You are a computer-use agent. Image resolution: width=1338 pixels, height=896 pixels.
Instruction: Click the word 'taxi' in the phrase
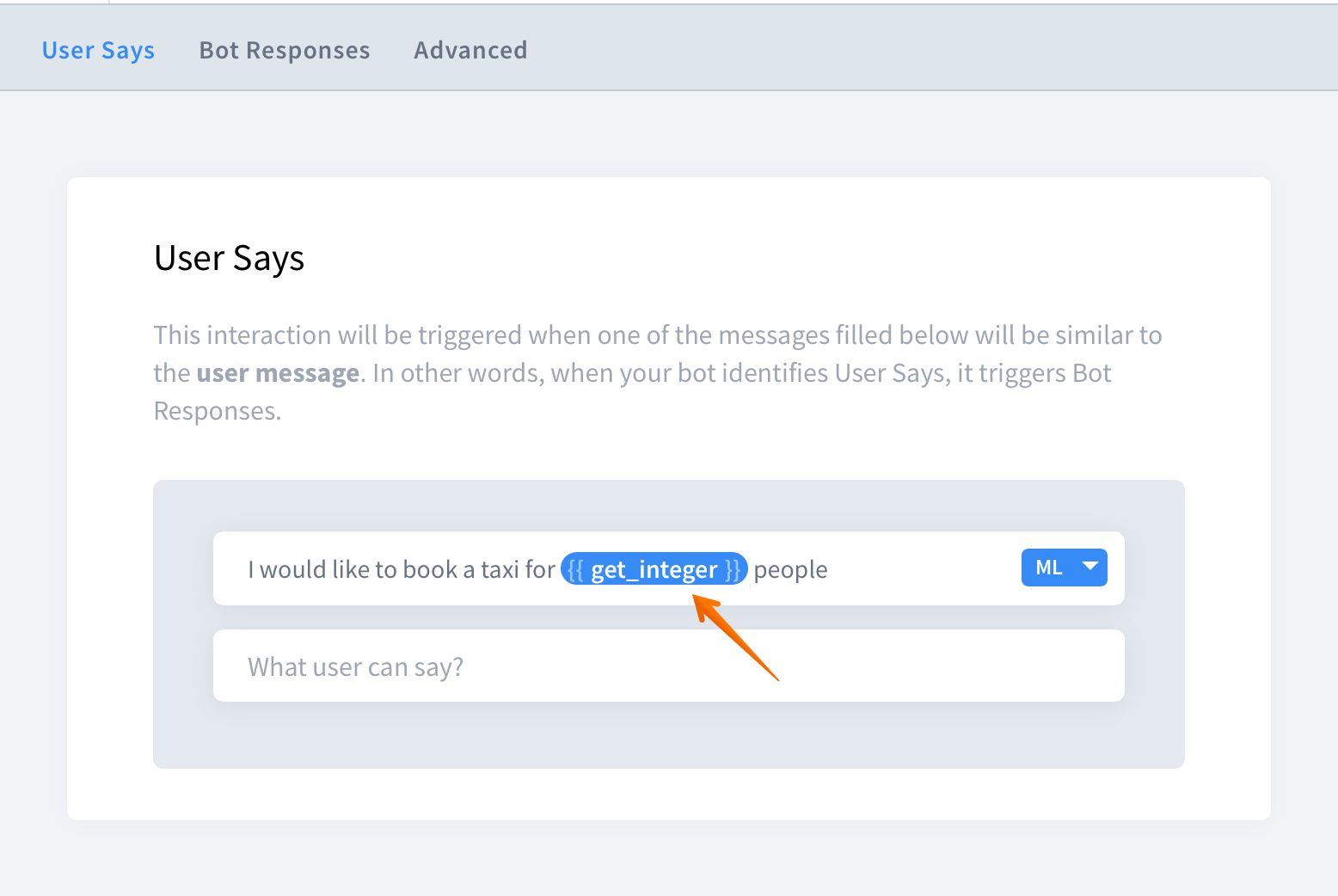[499, 569]
